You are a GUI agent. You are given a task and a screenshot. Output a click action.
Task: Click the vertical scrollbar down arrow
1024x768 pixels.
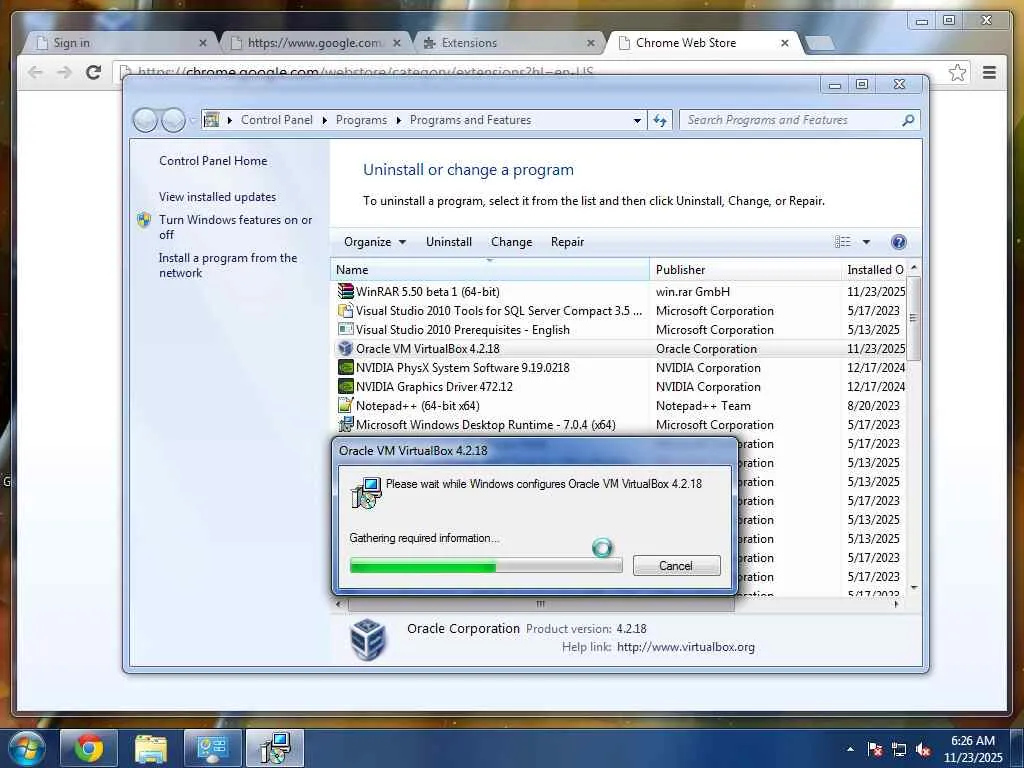click(914, 588)
